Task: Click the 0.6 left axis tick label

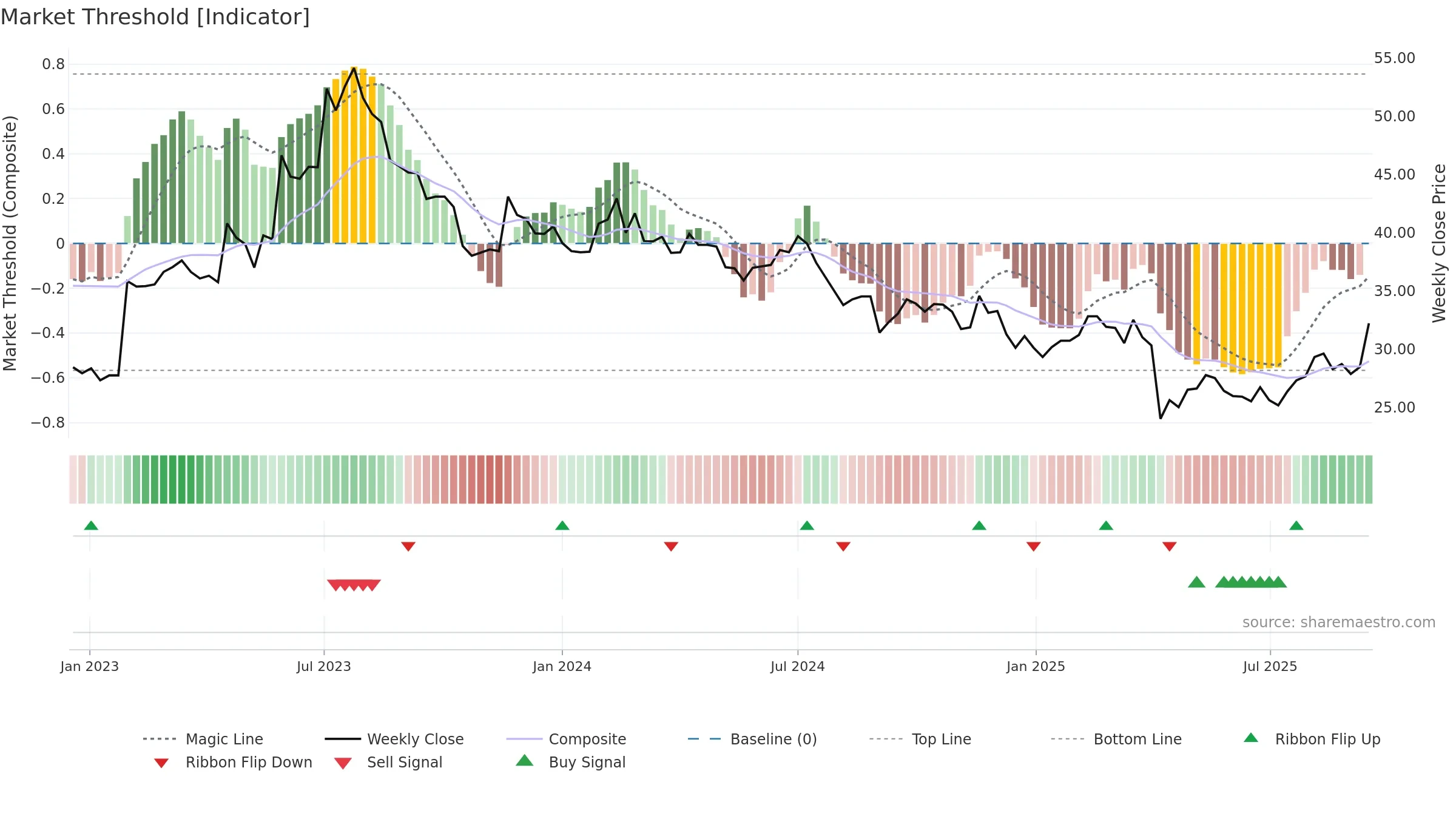Action: [x=53, y=109]
